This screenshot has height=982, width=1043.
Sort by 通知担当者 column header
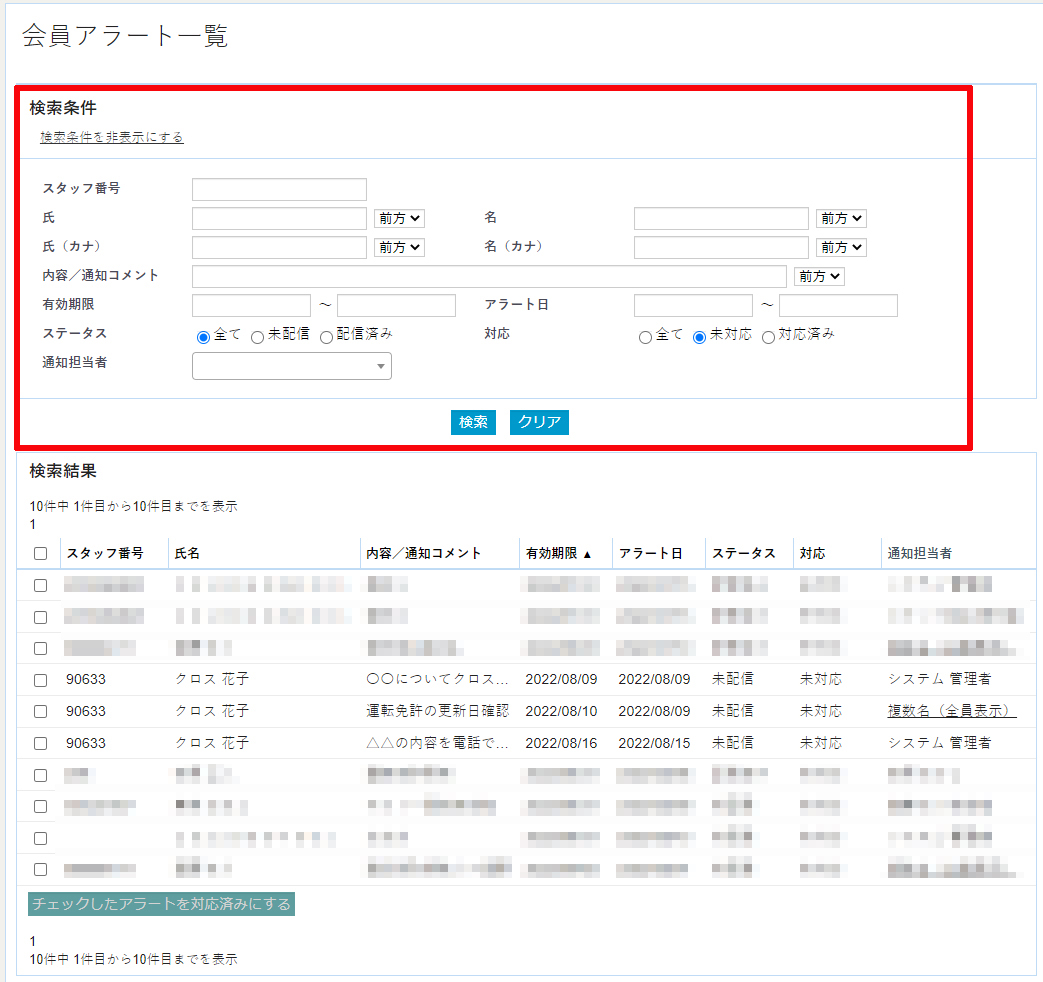(x=919, y=554)
